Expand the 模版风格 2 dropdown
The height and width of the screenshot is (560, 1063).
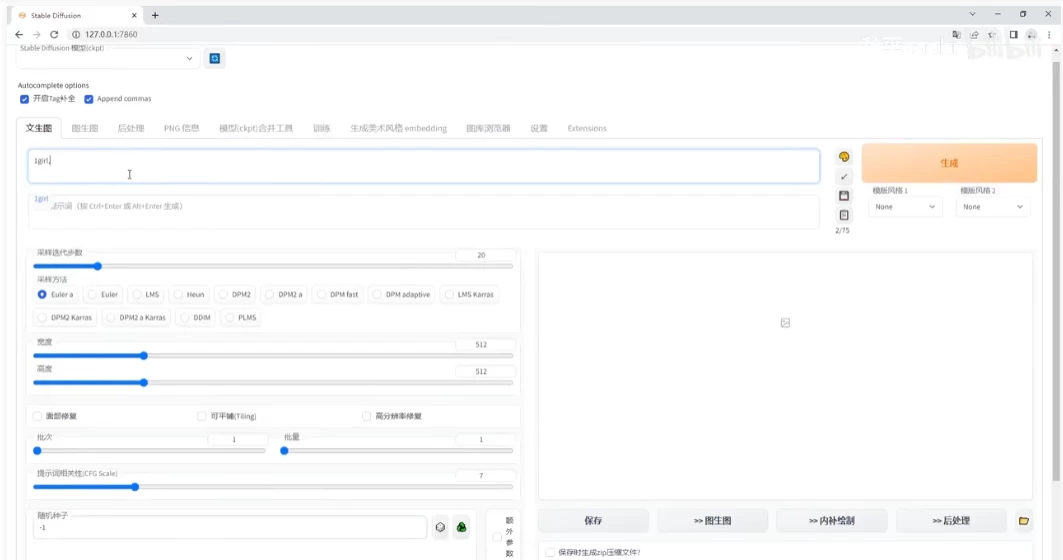[x=992, y=207]
